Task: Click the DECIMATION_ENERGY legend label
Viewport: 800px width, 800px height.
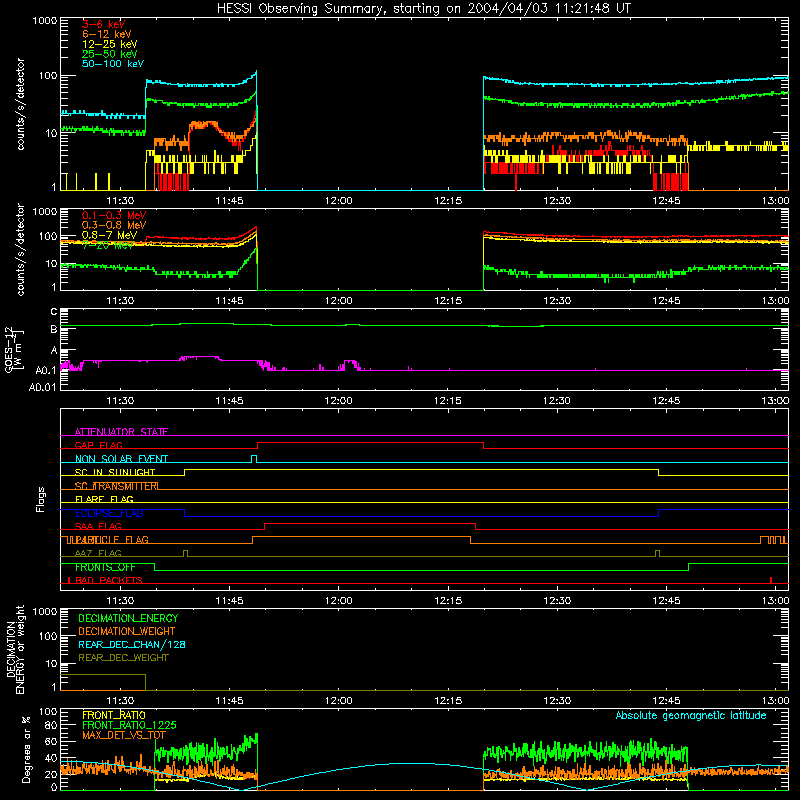Action: [x=128, y=618]
